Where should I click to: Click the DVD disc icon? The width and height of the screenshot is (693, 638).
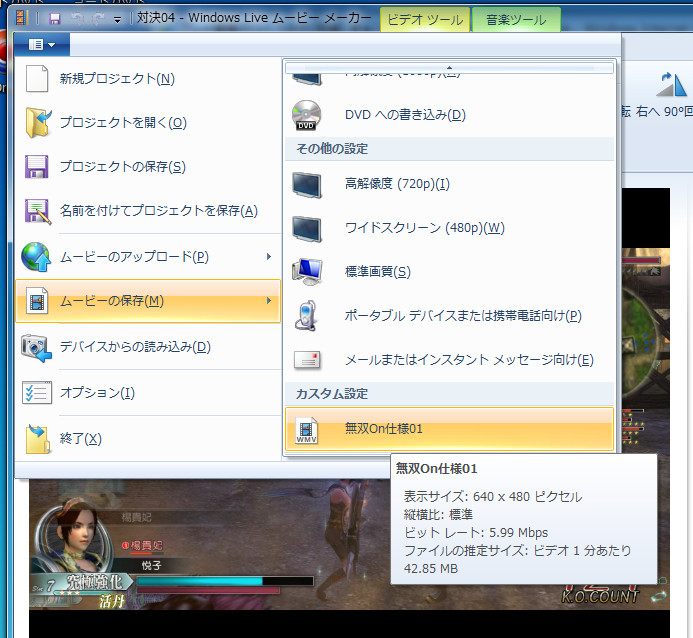[x=306, y=115]
